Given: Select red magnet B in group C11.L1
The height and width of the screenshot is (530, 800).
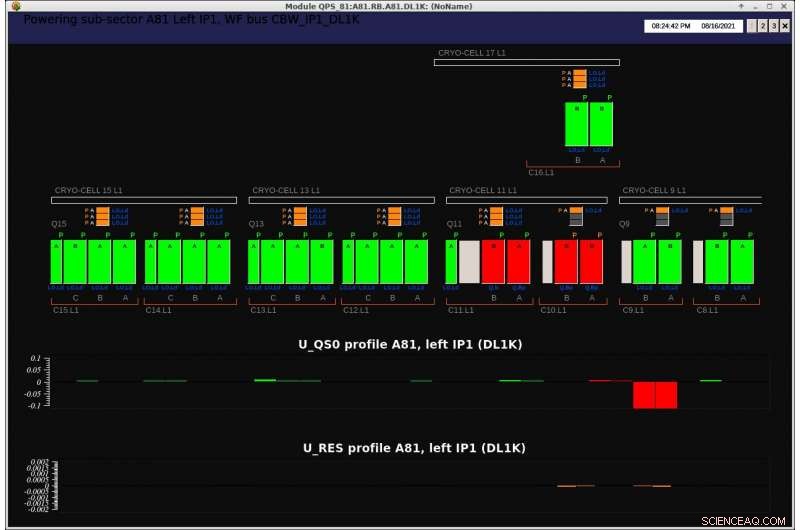Looking at the screenshot, I should pyautogui.click(x=493, y=262).
